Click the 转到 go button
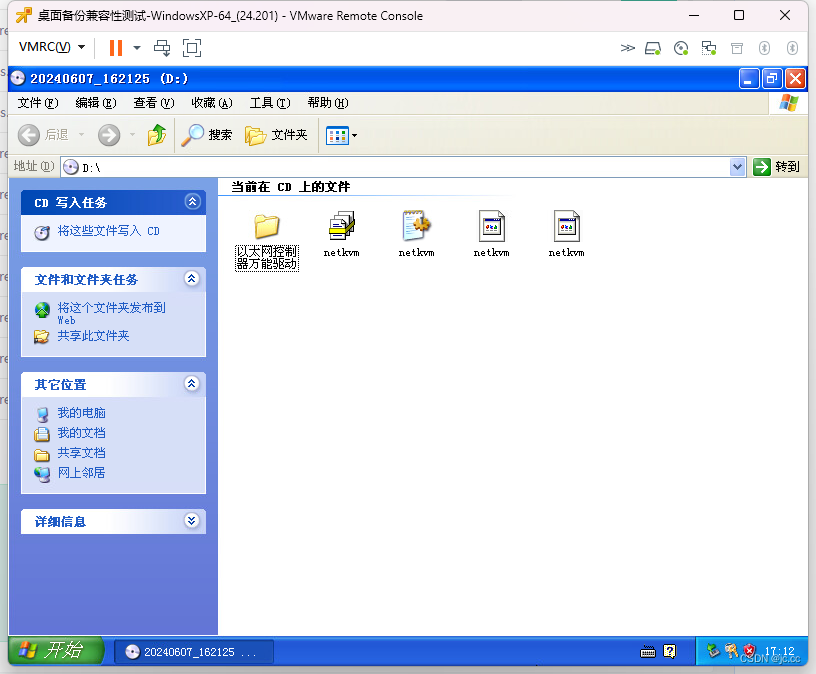The height and width of the screenshot is (674, 816). pos(776,167)
